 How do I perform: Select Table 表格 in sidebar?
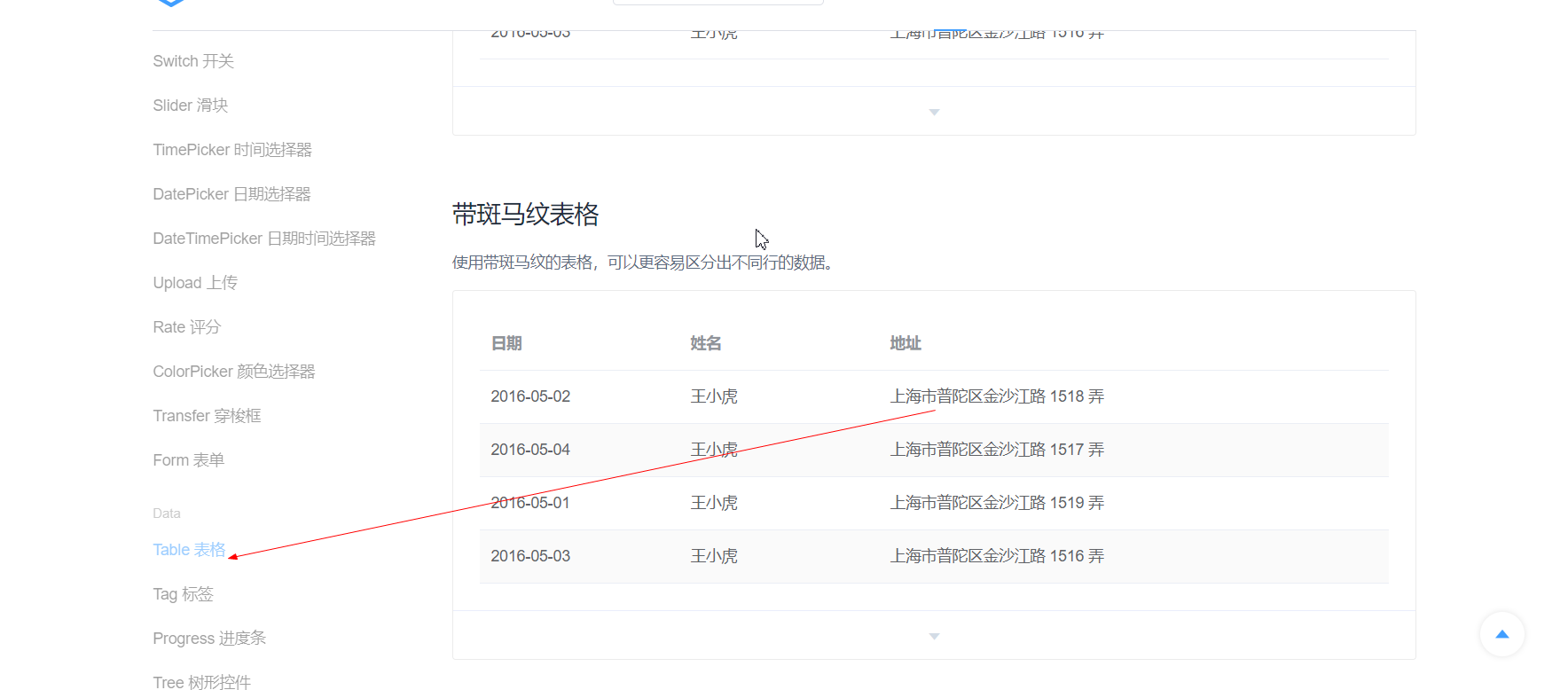[x=189, y=550]
